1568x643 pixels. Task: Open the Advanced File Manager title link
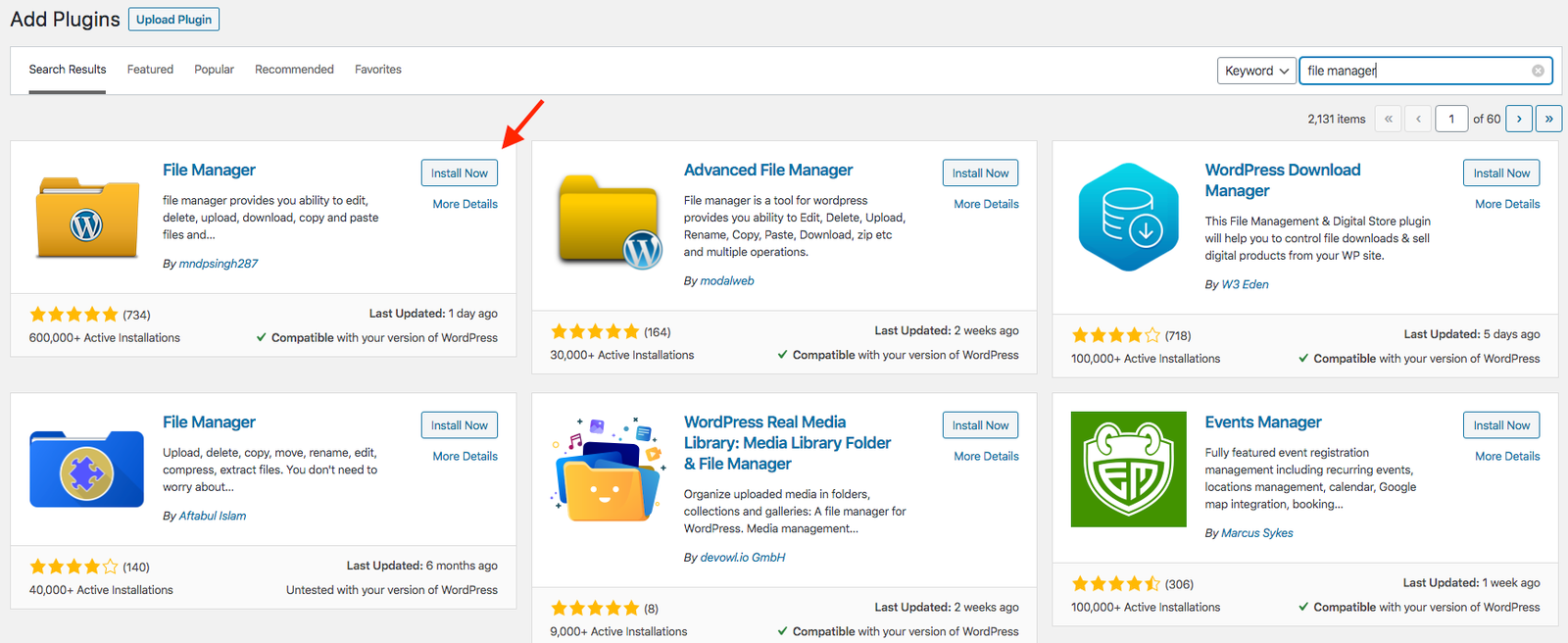(x=768, y=170)
